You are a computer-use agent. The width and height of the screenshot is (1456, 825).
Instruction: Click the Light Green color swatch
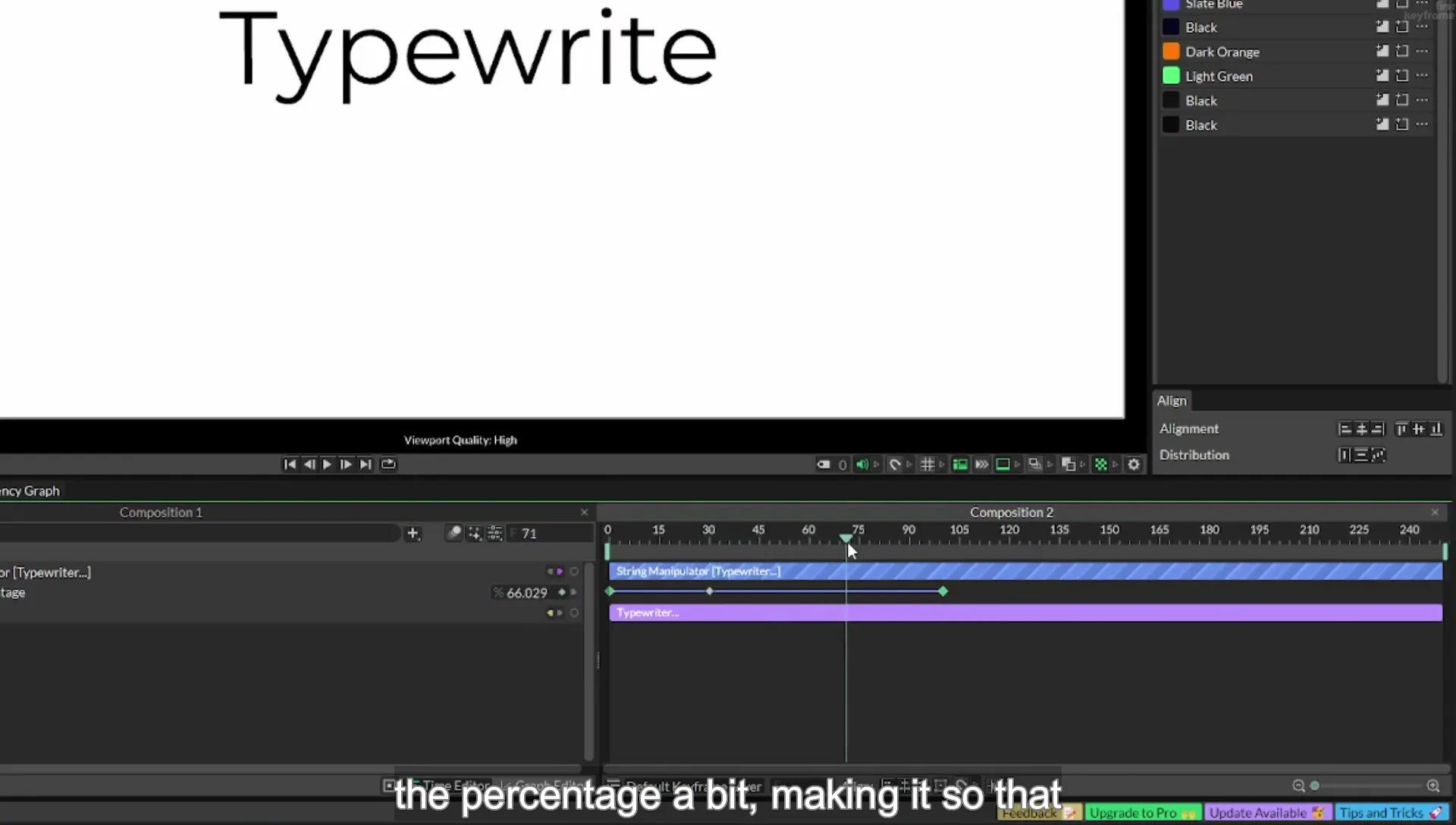[1171, 75]
